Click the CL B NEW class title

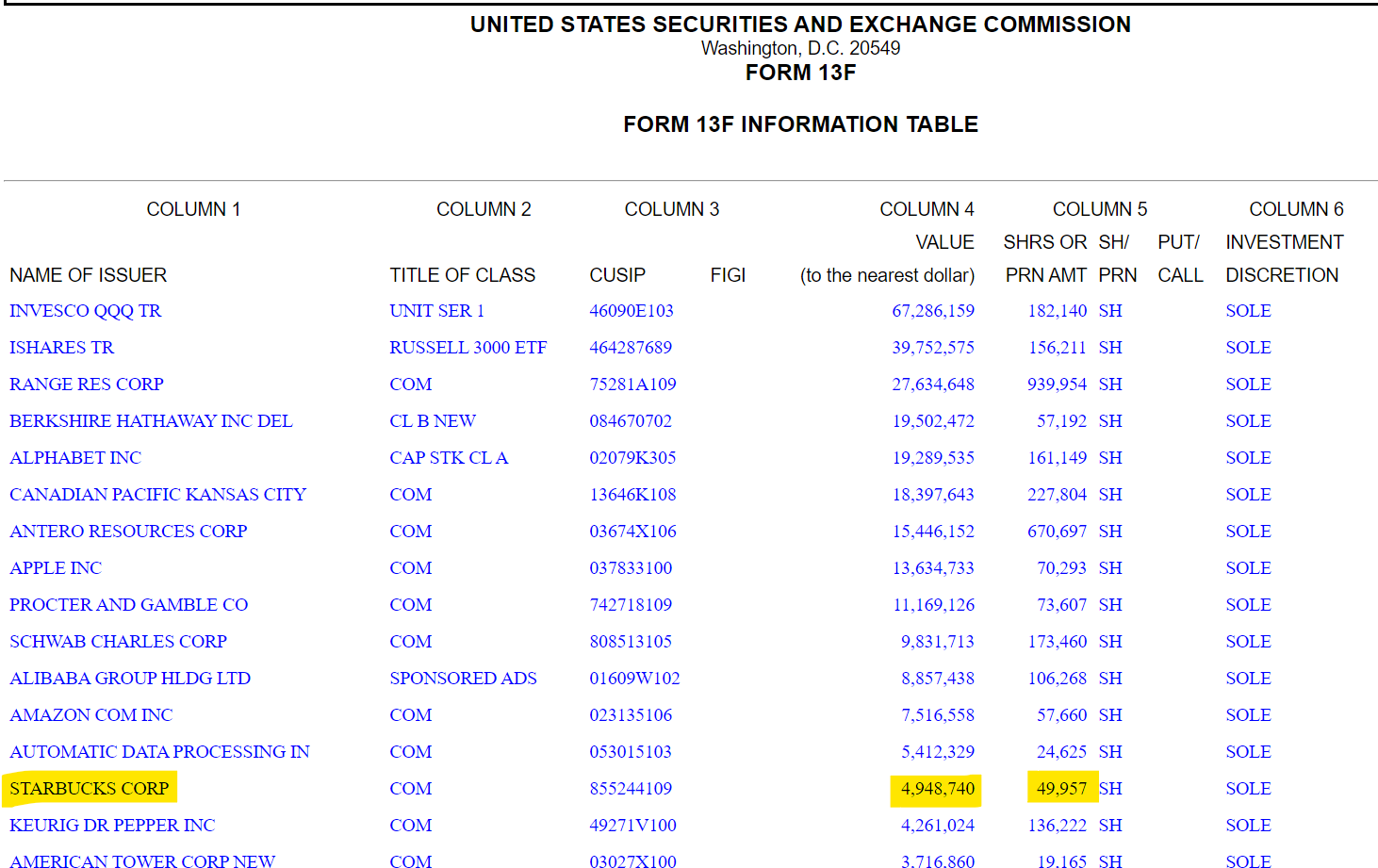click(433, 421)
